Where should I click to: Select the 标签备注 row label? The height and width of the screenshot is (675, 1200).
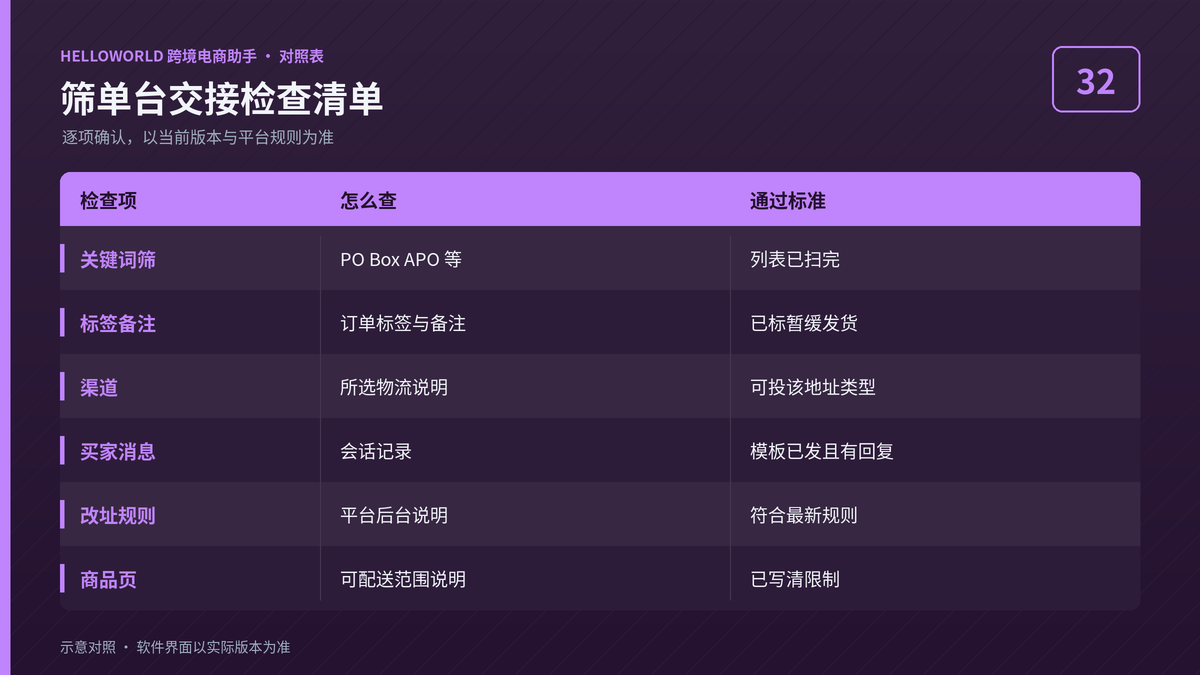(x=118, y=323)
